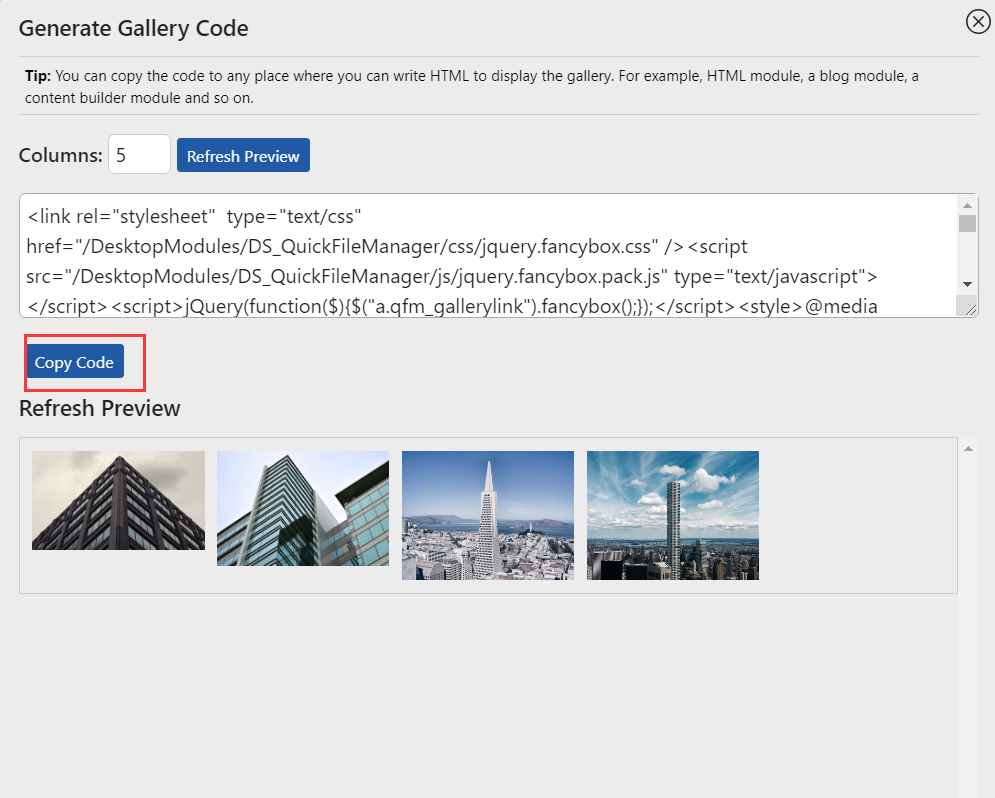Click the Refresh Preview section heading
Image resolution: width=995 pixels, height=798 pixels.
coord(100,408)
